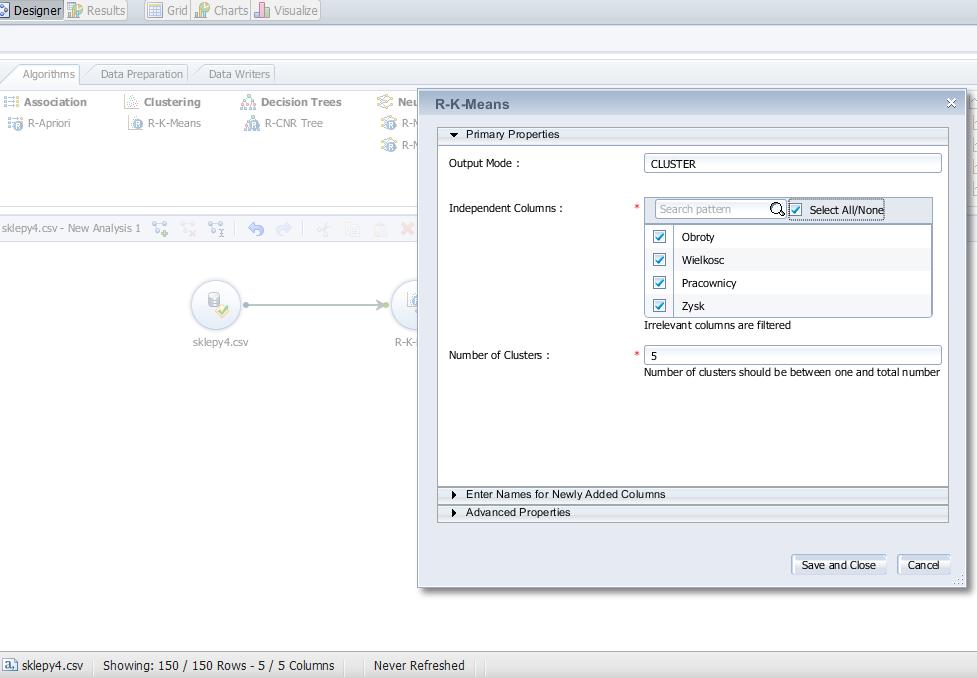Click the sklepy4.csv dataset icon in status bar
This screenshot has height=678, width=977.
[9, 665]
